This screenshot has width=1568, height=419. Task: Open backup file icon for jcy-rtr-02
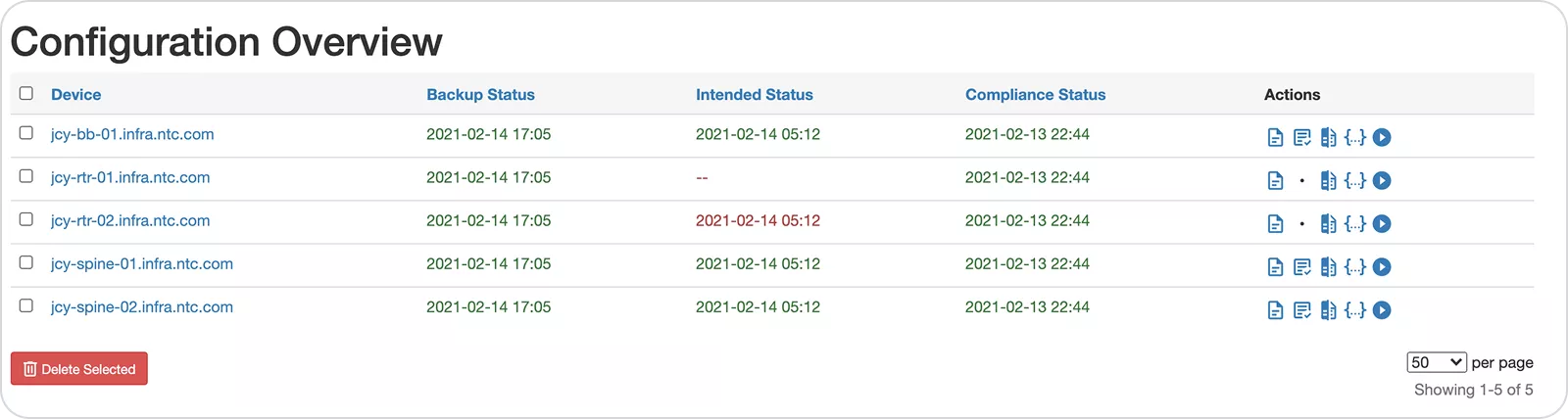click(1275, 224)
